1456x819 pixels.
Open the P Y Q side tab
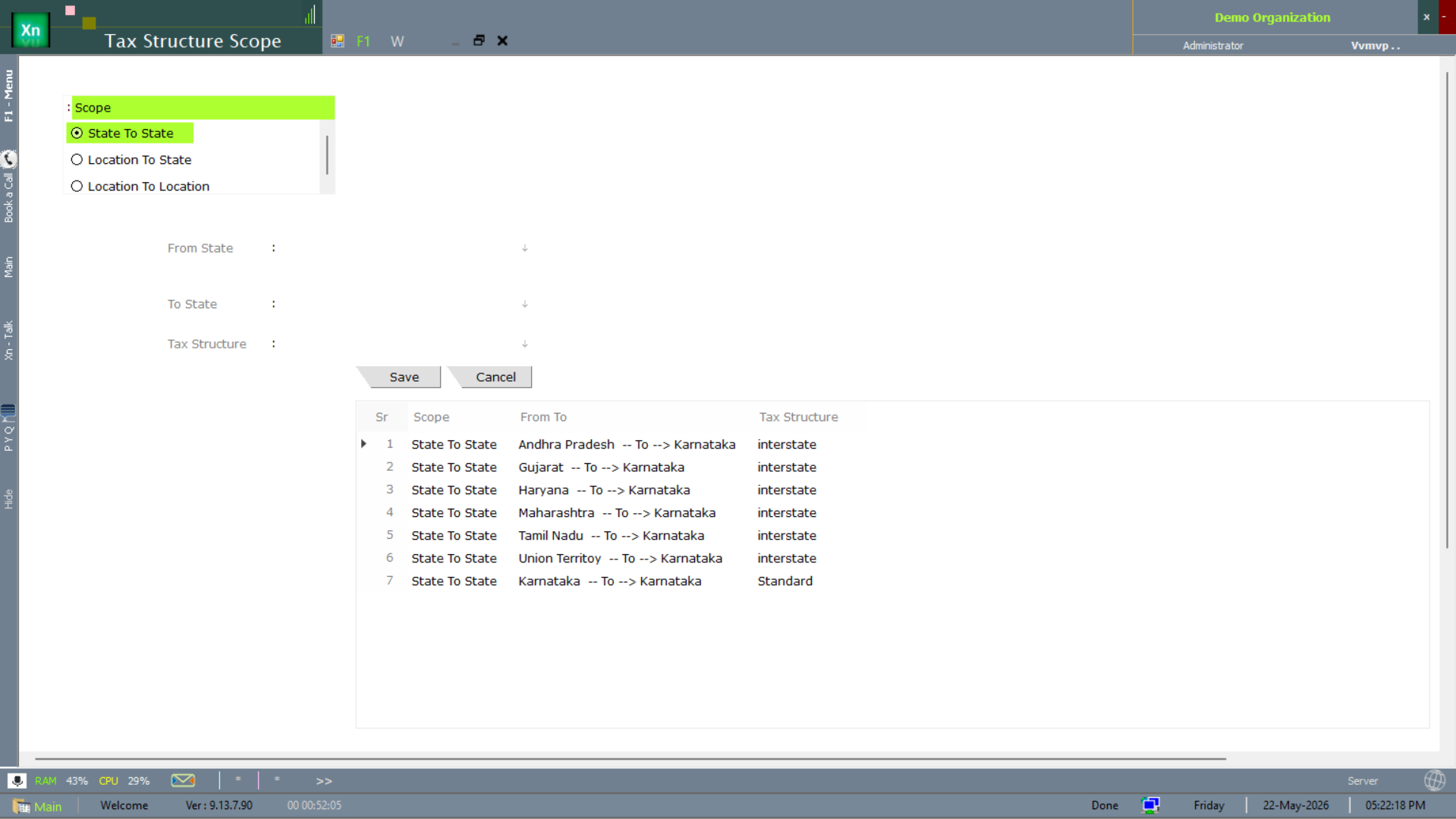tap(8, 439)
